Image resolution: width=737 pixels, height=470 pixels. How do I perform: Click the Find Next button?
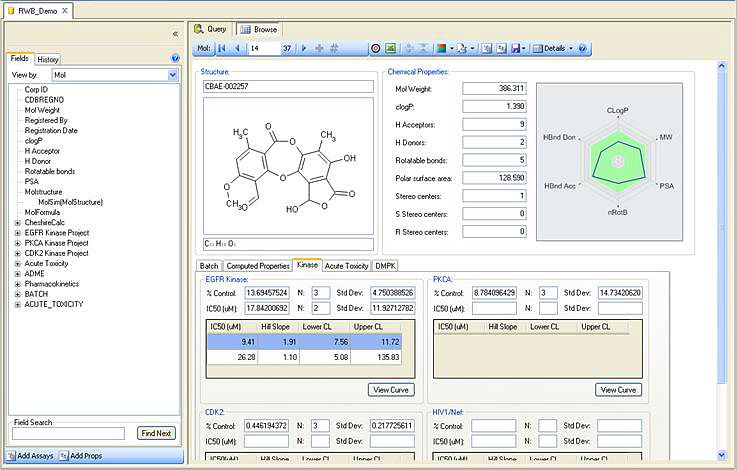[156, 433]
